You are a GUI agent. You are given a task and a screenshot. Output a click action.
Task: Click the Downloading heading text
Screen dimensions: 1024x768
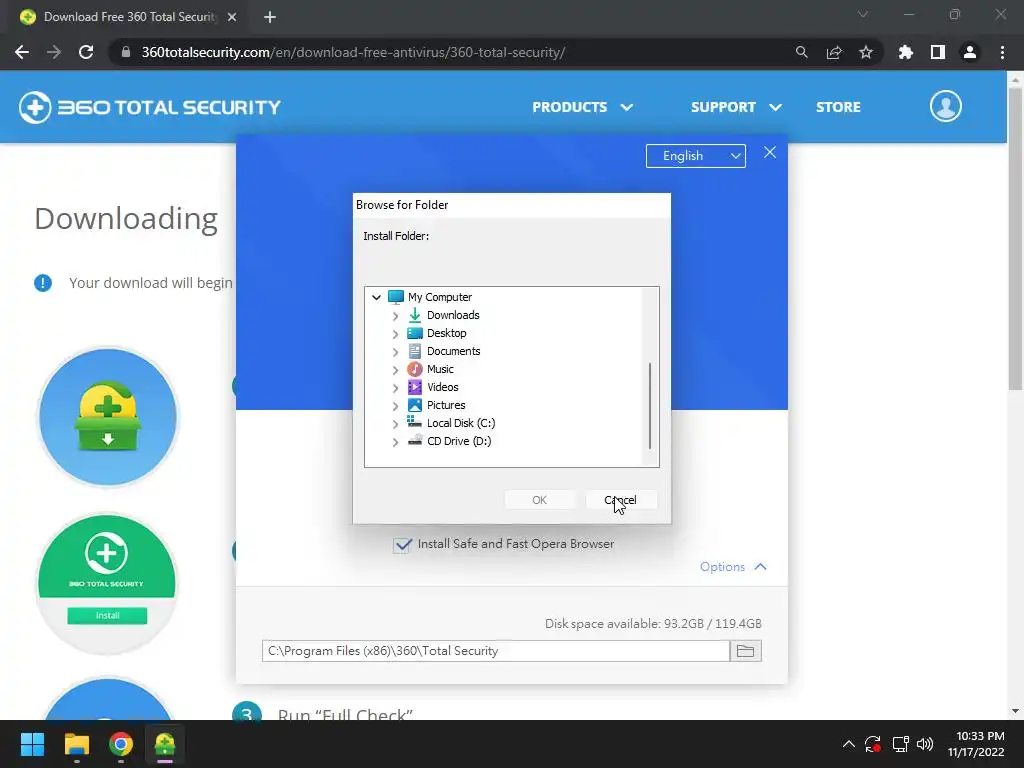tap(126, 219)
